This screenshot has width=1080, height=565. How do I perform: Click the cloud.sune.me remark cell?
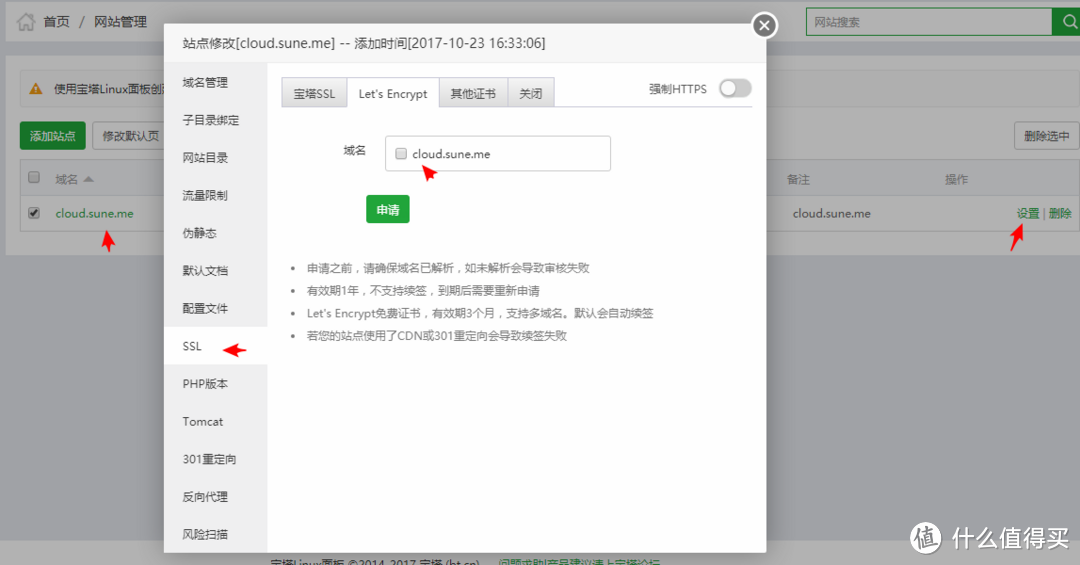(x=831, y=214)
